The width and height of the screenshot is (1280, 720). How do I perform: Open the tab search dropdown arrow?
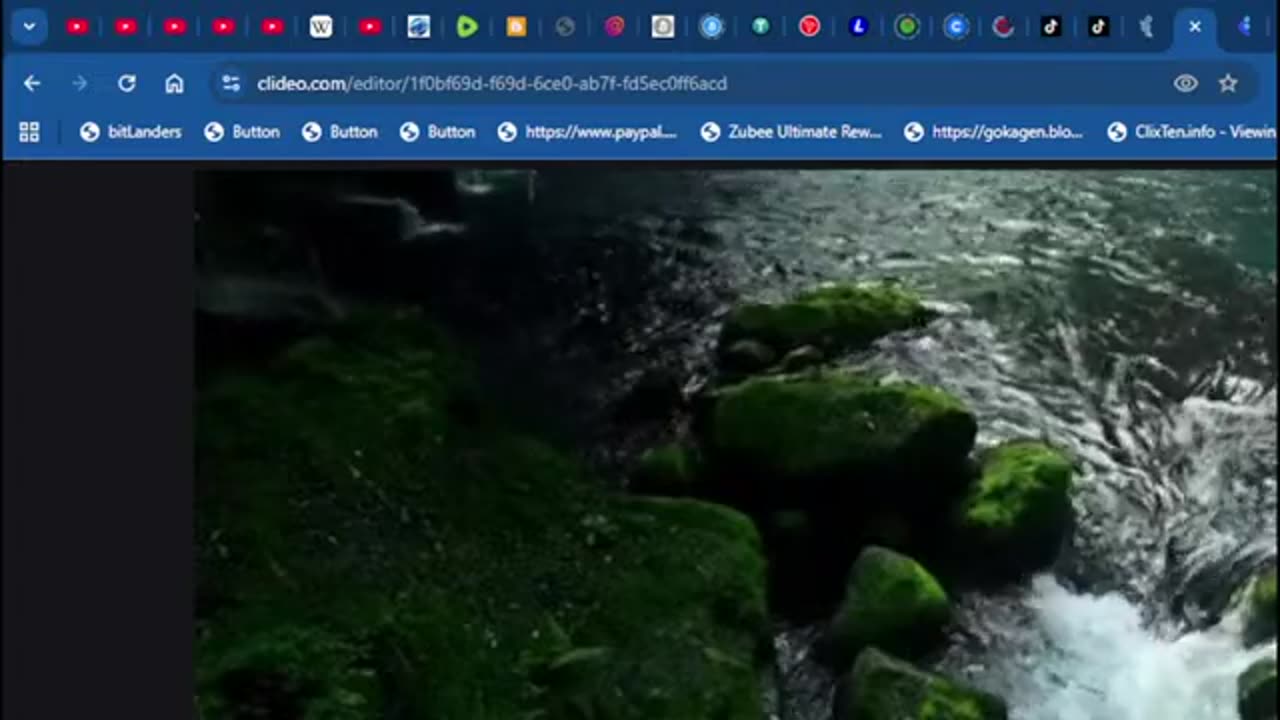tap(29, 27)
